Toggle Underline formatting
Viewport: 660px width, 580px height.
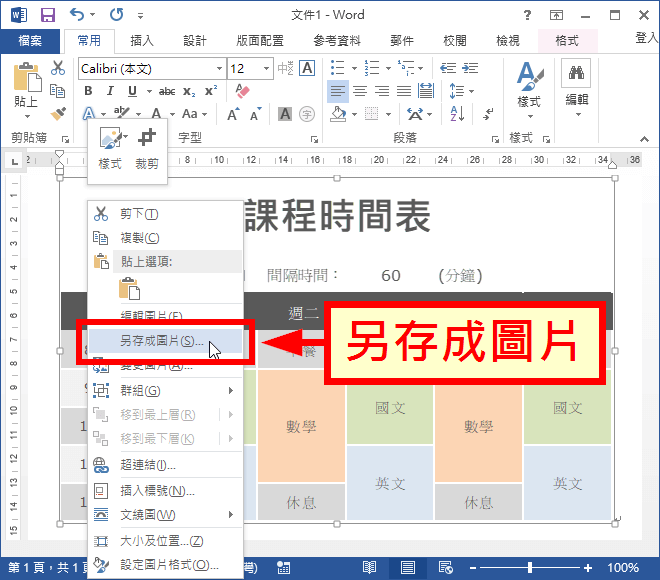132,90
